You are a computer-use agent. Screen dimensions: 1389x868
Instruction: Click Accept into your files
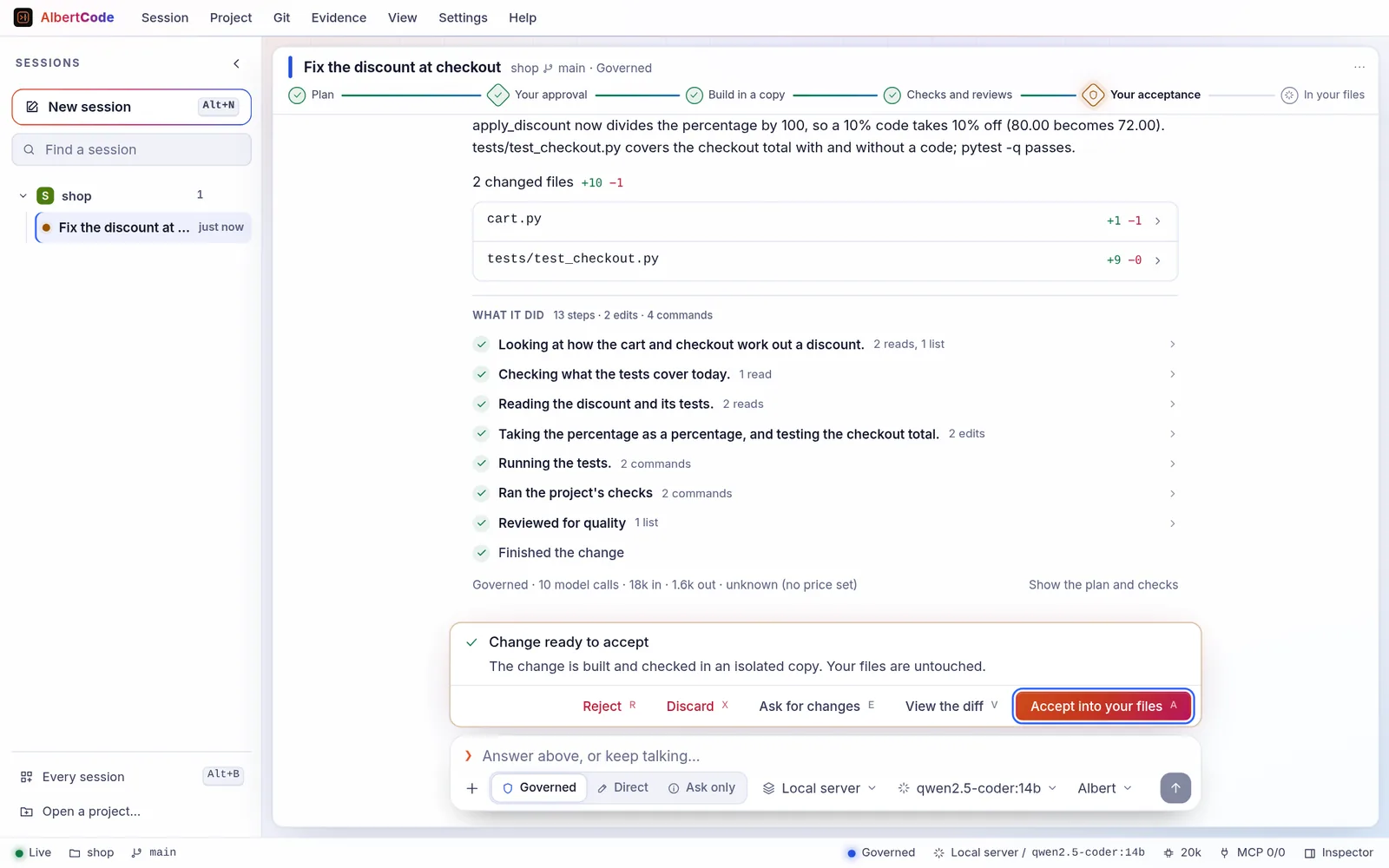coord(1103,706)
